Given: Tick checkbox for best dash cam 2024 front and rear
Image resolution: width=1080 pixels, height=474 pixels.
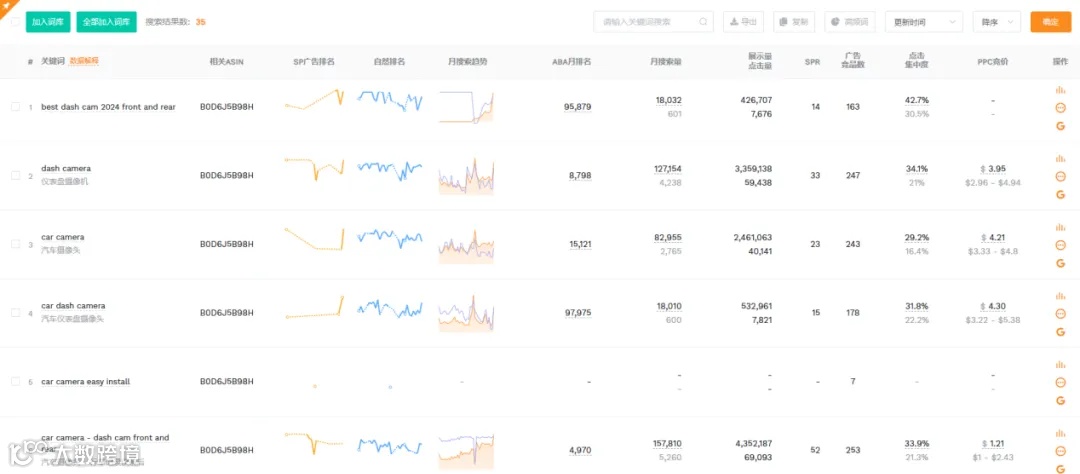Looking at the screenshot, I should [x=15, y=107].
